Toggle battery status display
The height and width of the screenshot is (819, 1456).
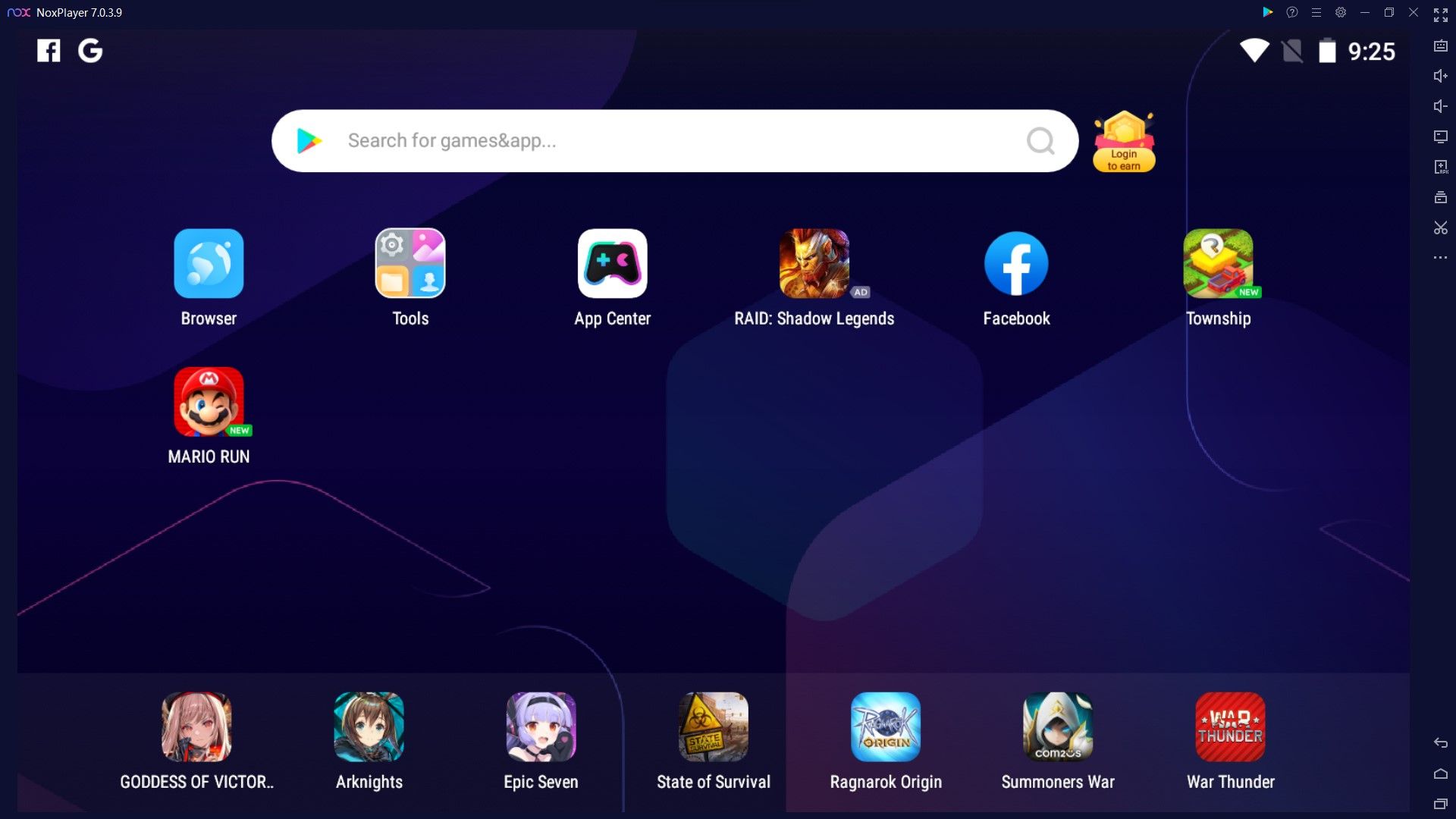pyautogui.click(x=1326, y=49)
